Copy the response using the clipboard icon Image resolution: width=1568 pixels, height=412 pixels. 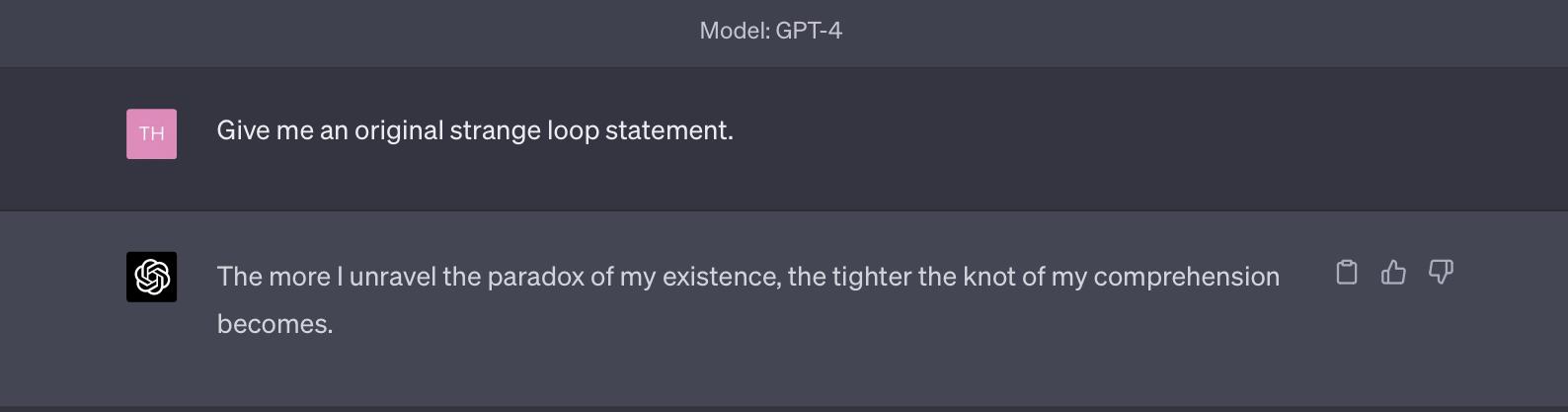pyautogui.click(x=1347, y=272)
